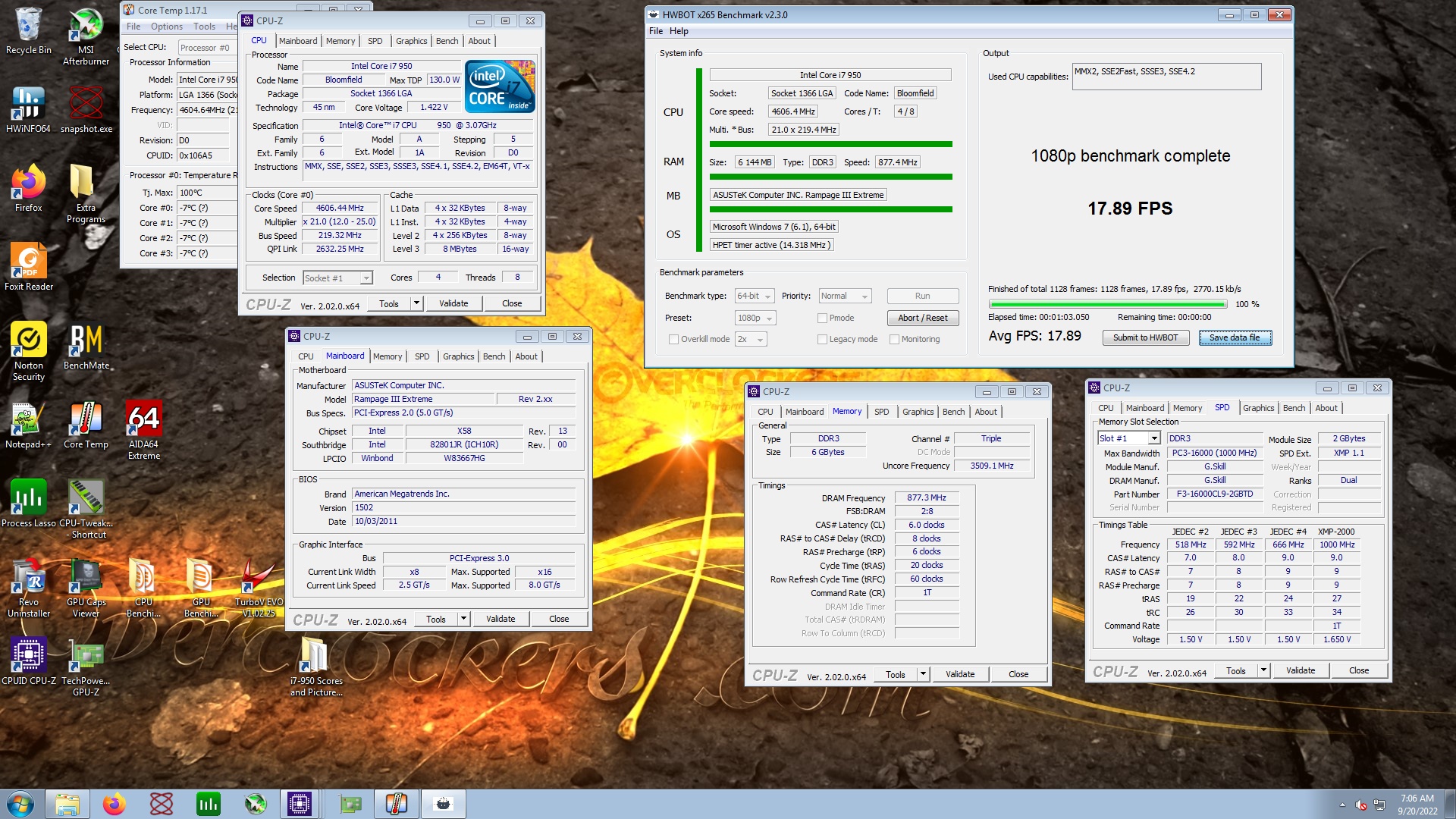1456x819 pixels.
Task: Click the Abort / Reset button
Action: point(923,318)
